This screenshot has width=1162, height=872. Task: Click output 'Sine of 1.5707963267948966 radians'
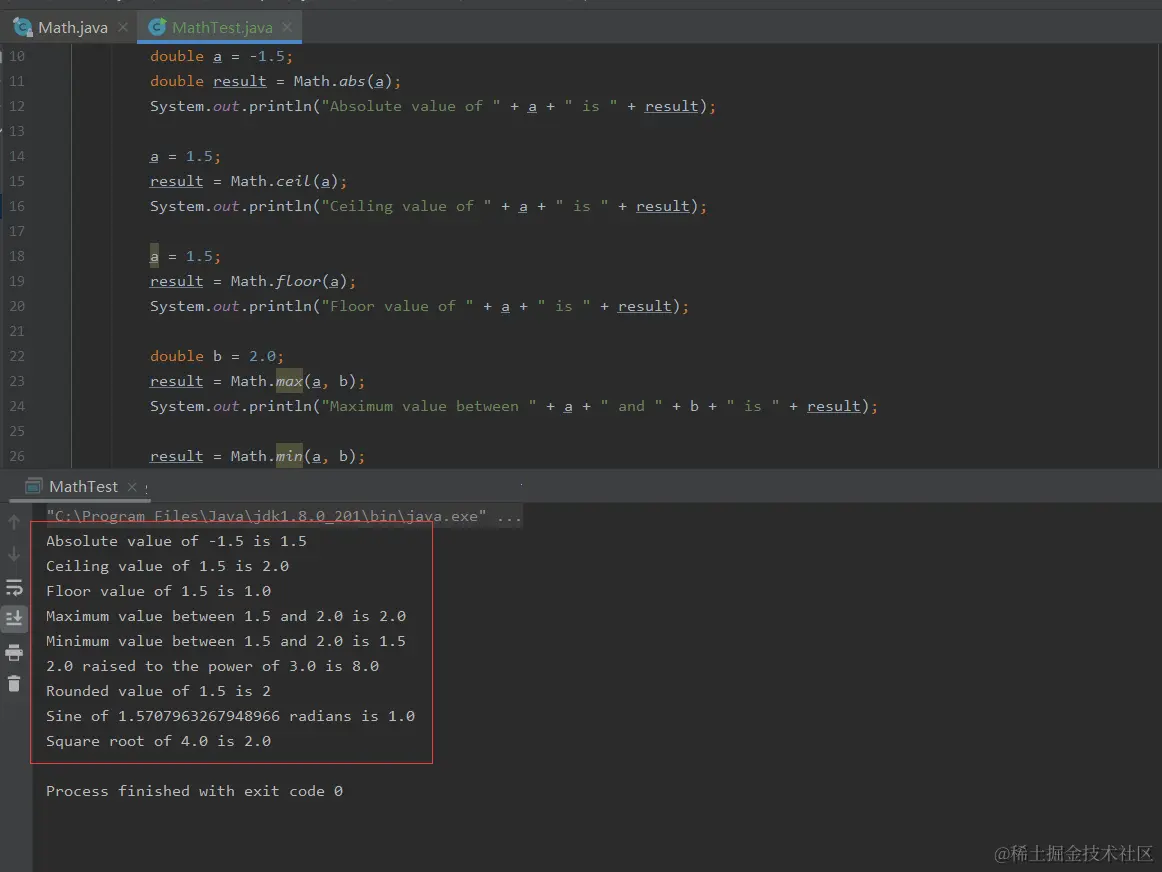point(199,716)
